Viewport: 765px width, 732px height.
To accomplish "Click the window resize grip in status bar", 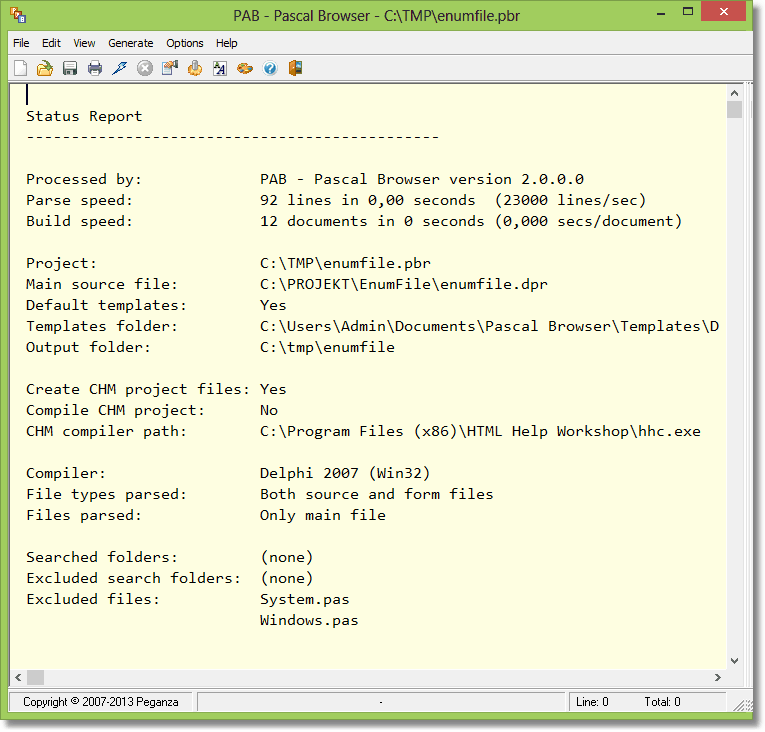I will tap(743, 704).
